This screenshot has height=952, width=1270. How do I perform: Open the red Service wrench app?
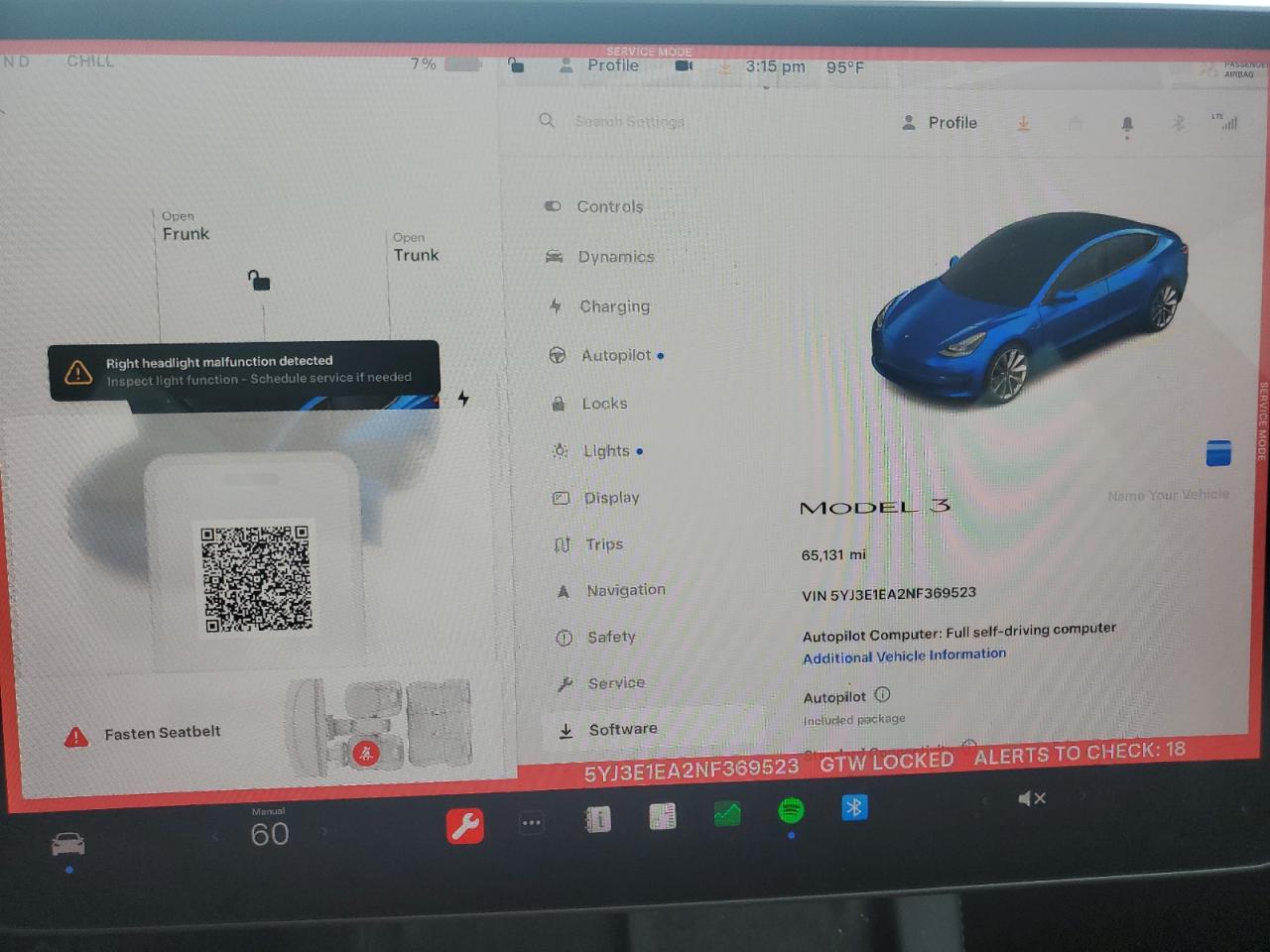click(x=465, y=825)
